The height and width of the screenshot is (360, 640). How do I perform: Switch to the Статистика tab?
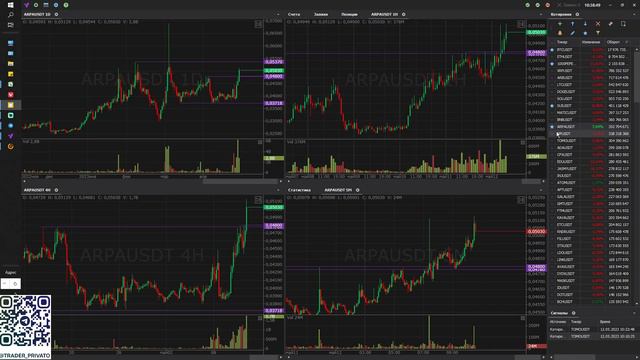tap(299, 190)
